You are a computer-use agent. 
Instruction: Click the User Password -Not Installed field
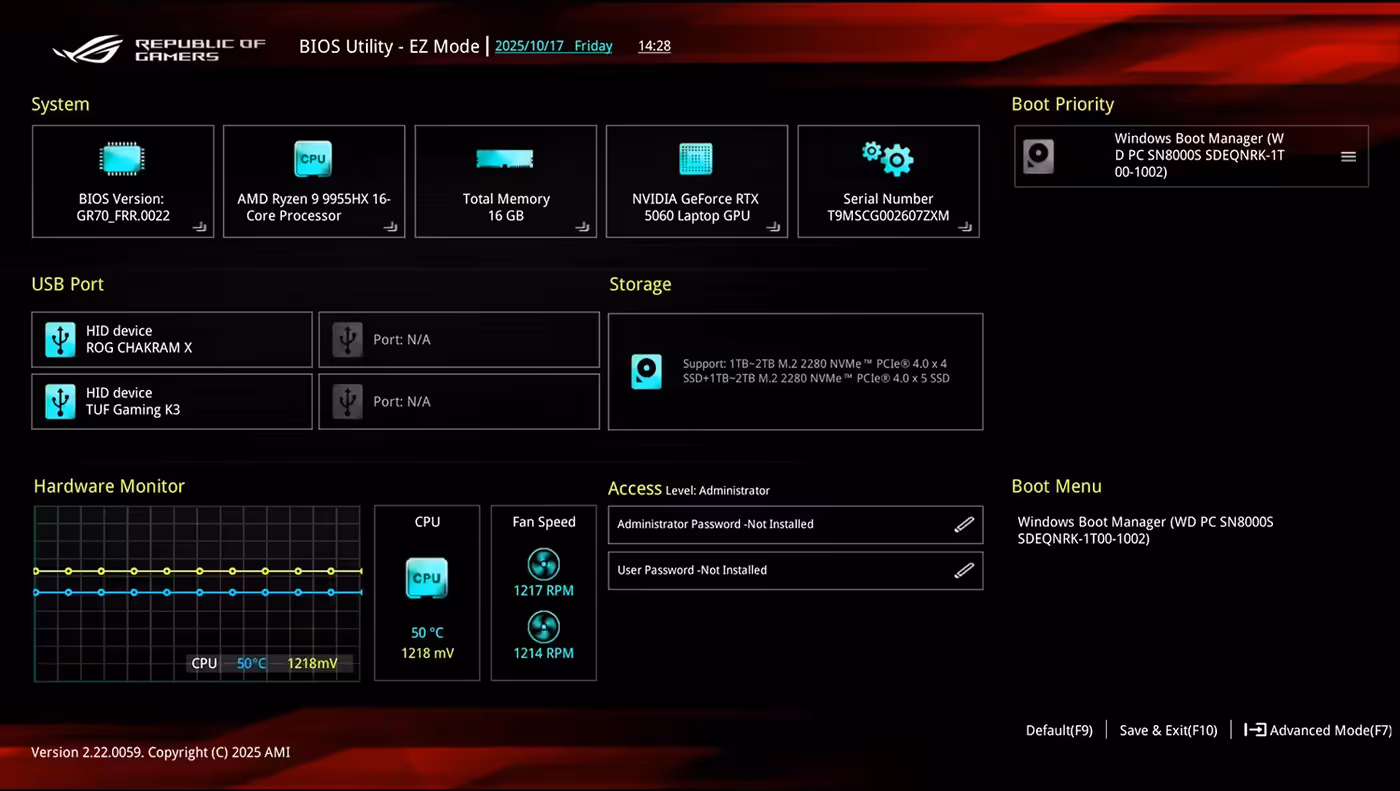click(x=795, y=571)
